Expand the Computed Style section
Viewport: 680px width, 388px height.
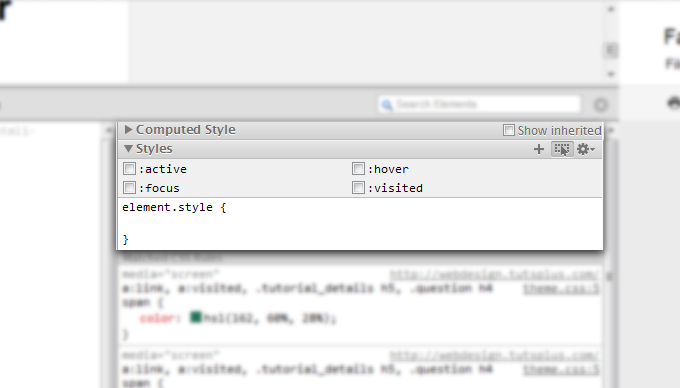(x=128, y=130)
